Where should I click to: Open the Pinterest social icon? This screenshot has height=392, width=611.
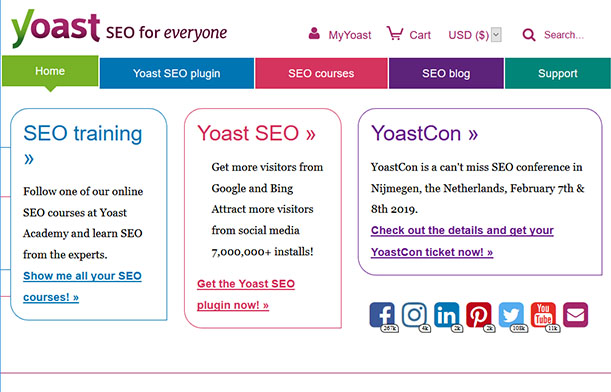point(479,314)
